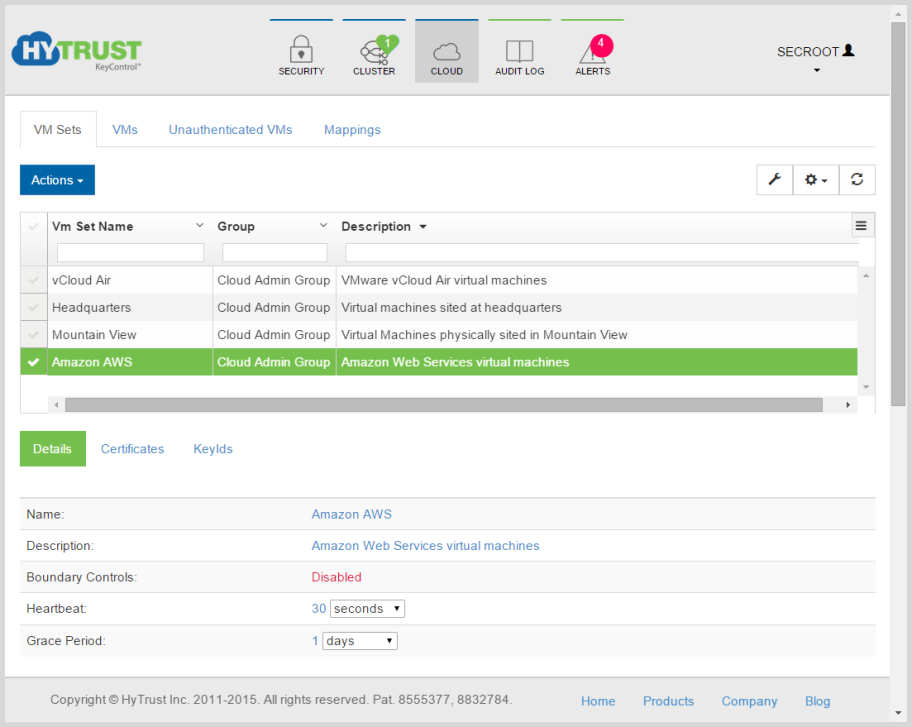Select the Amazon AWS row name
Viewport: 912px width, 727px height.
(x=92, y=362)
